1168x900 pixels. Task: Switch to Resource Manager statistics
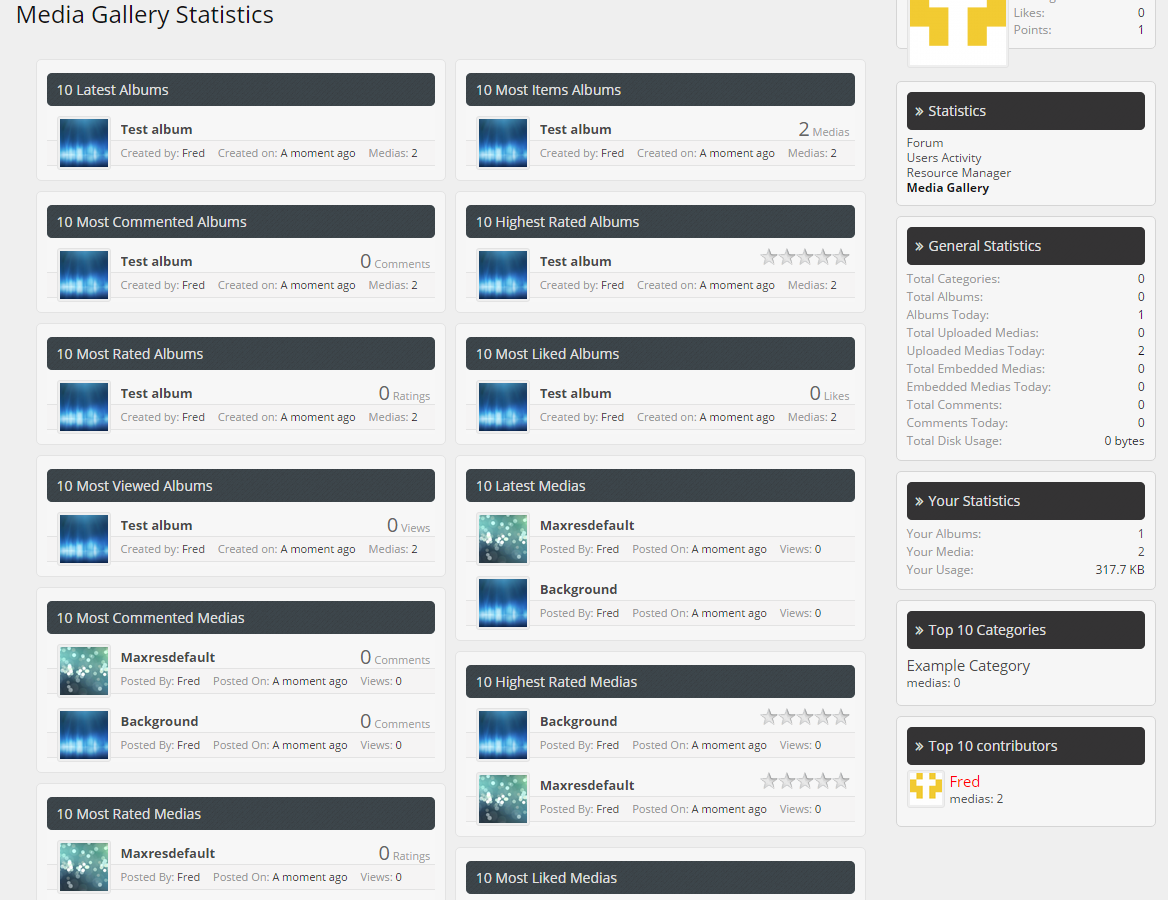(x=959, y=173)
